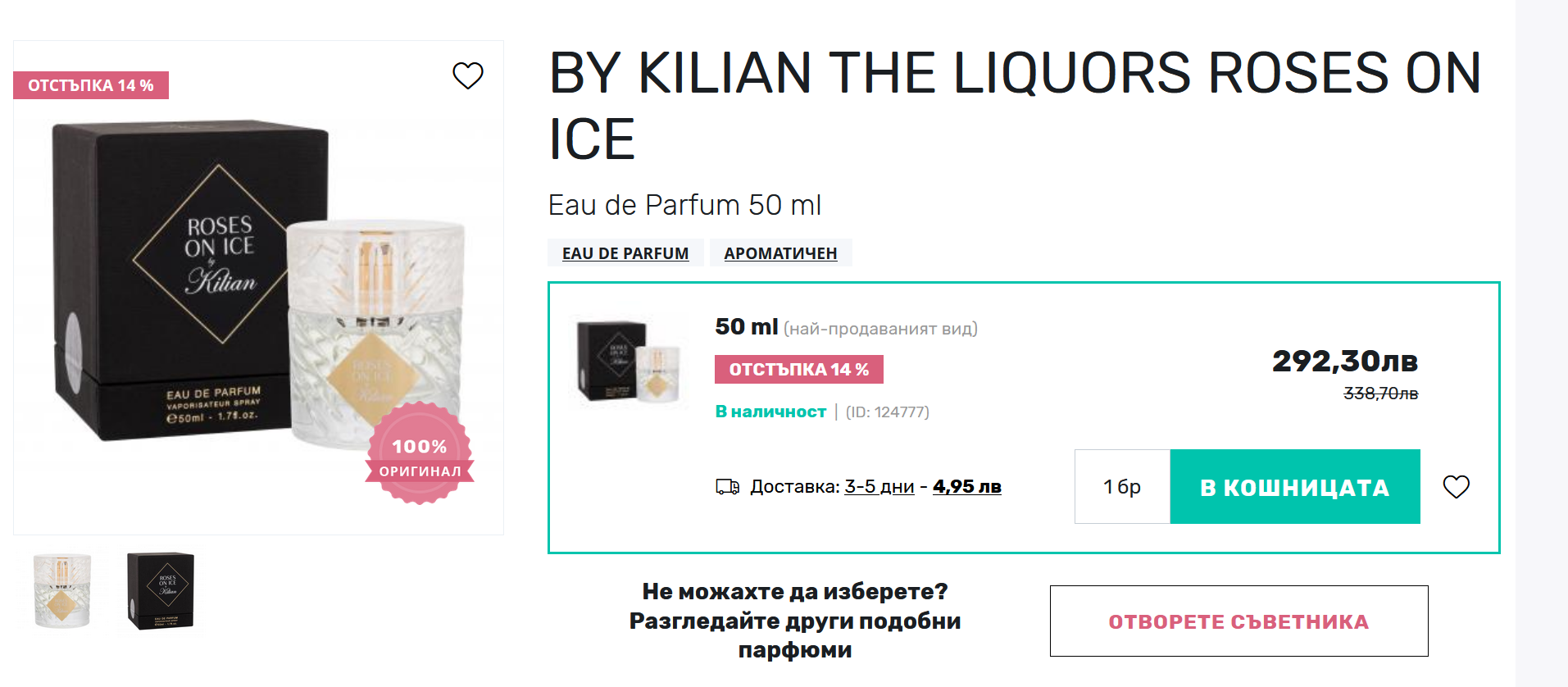The height and width of the screenshot is (687, 1568).
Task: Click the delivery truck icon
Action: tap(727, 487)
